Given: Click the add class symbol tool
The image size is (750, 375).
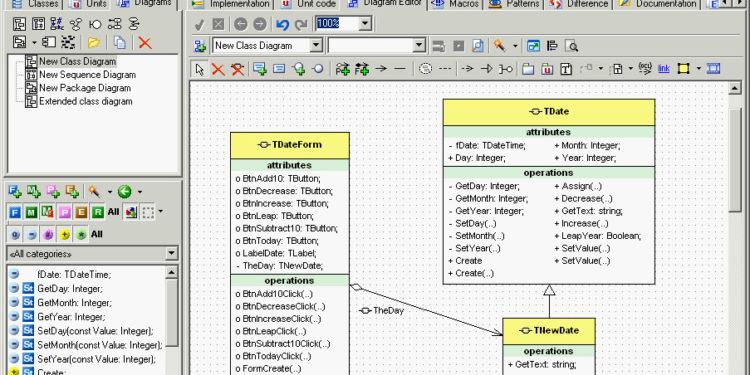Looking at the screenshot, I should click(x=260, y=69).
